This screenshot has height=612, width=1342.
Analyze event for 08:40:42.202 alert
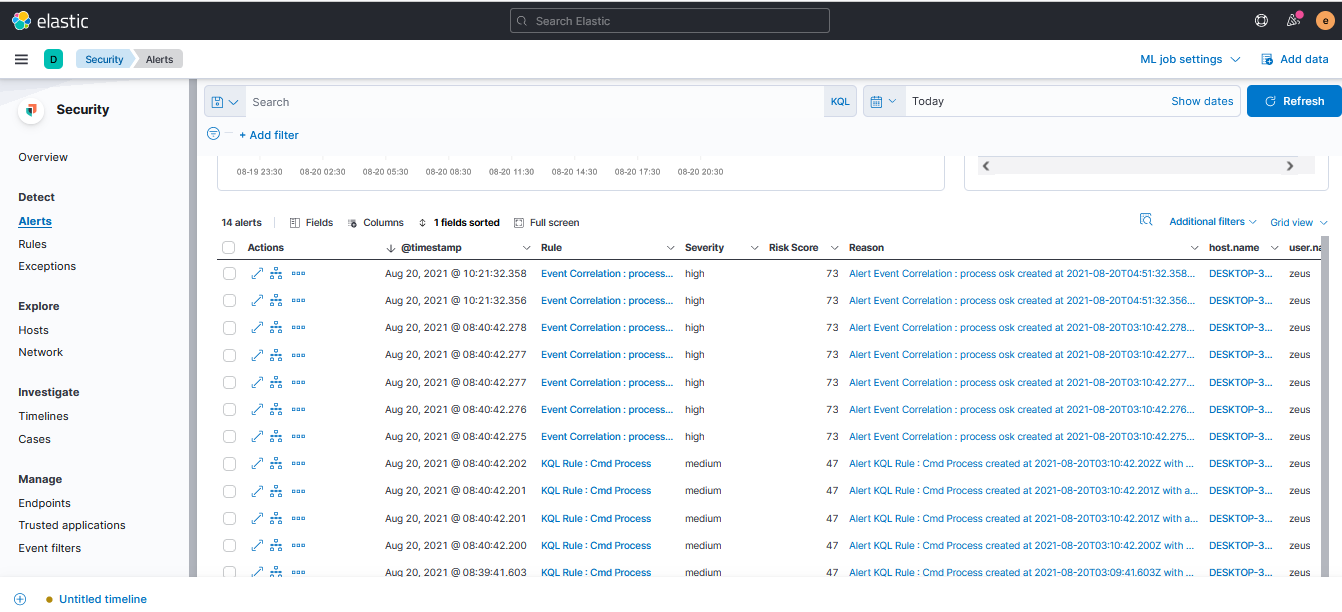tap(276, 463)
